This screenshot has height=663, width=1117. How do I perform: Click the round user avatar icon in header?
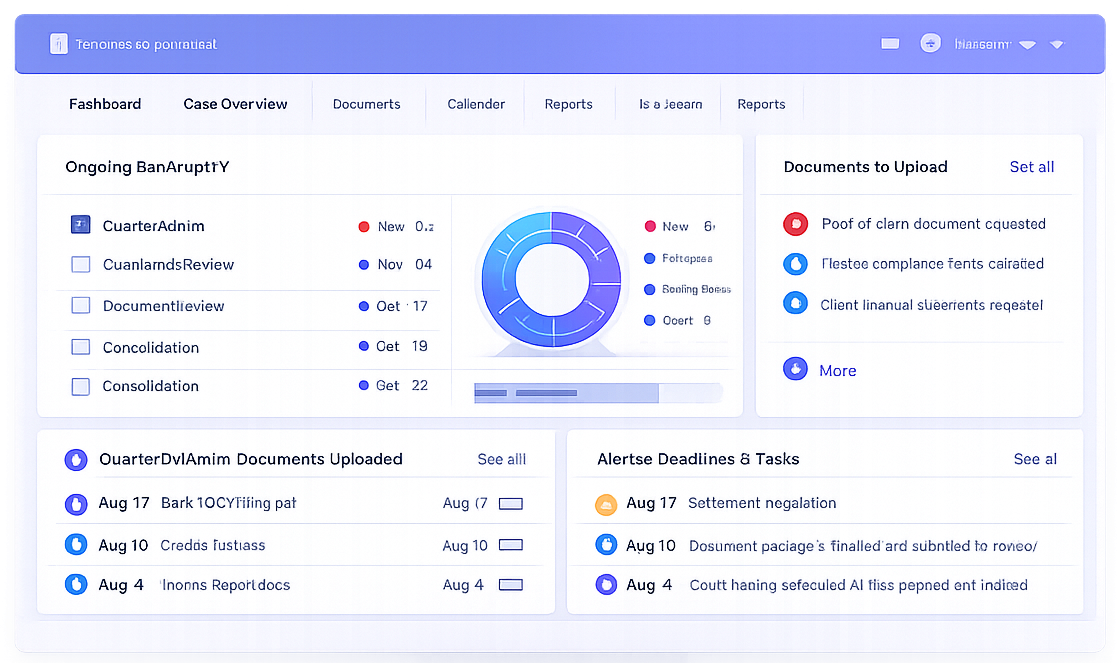click(x=930, y=44)
